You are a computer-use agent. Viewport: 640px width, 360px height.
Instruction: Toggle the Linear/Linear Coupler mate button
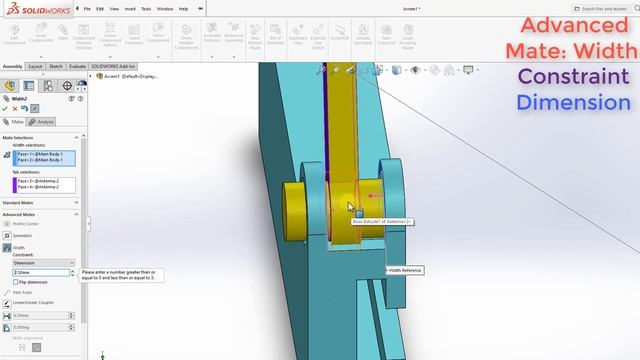(x=7, y=303)
